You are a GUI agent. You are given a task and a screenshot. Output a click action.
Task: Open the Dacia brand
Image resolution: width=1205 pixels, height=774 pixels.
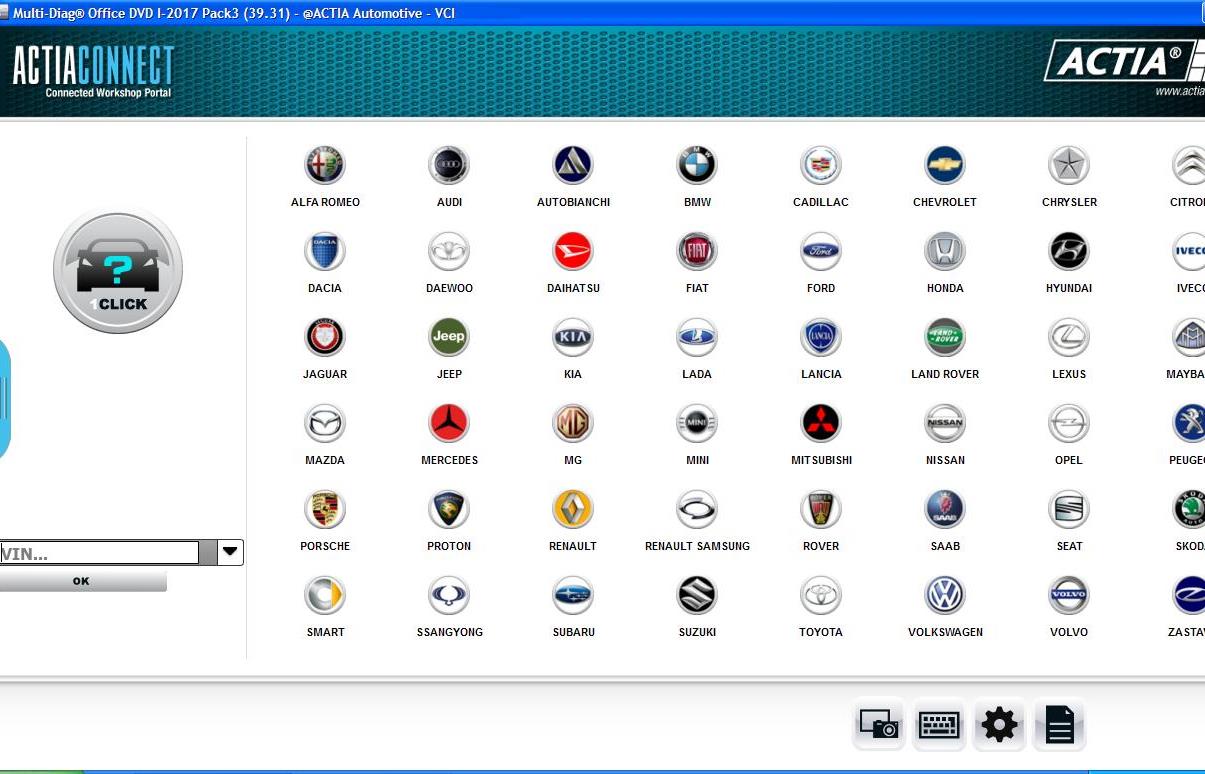coord(325,251)
